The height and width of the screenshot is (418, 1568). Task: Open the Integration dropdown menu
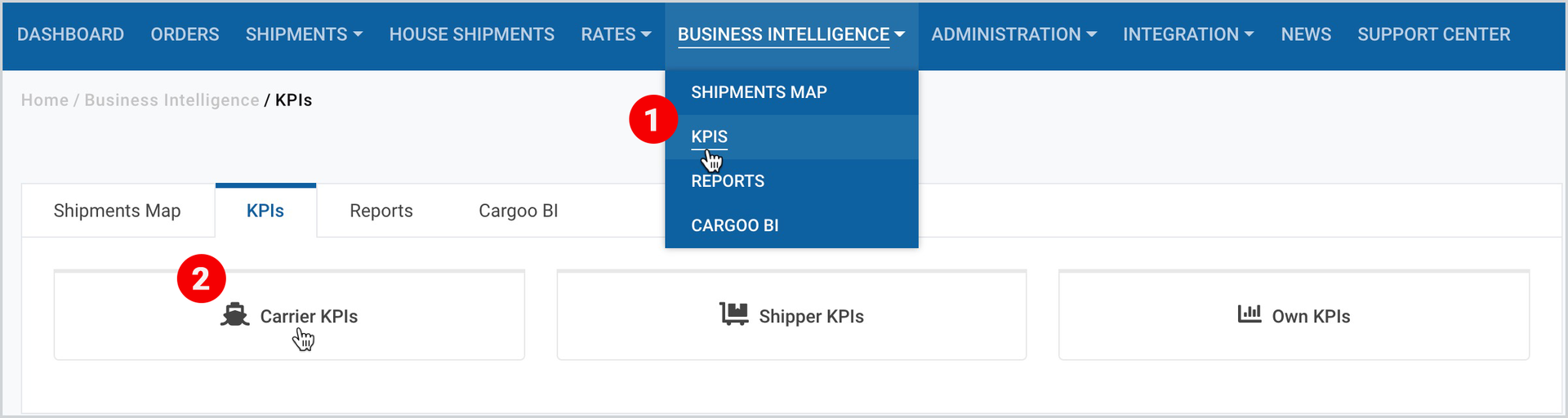1188,34
